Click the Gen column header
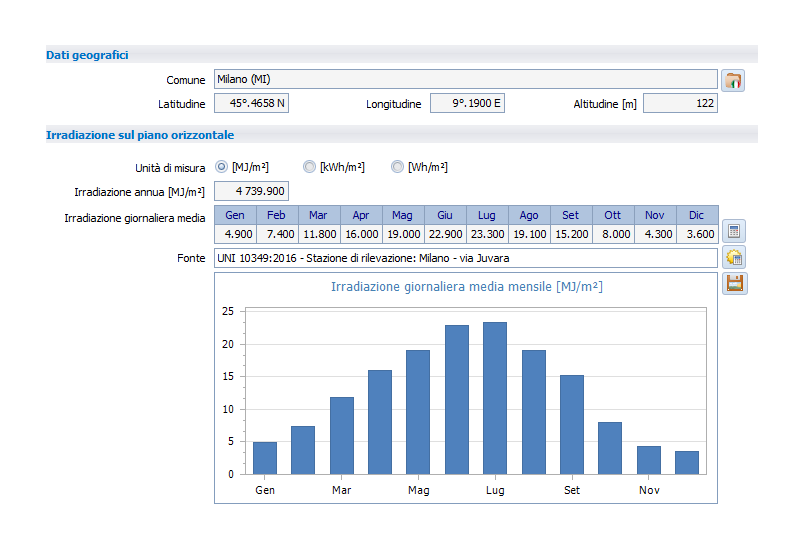The width and height of the screenshot is (804, 540). (235, 215)
